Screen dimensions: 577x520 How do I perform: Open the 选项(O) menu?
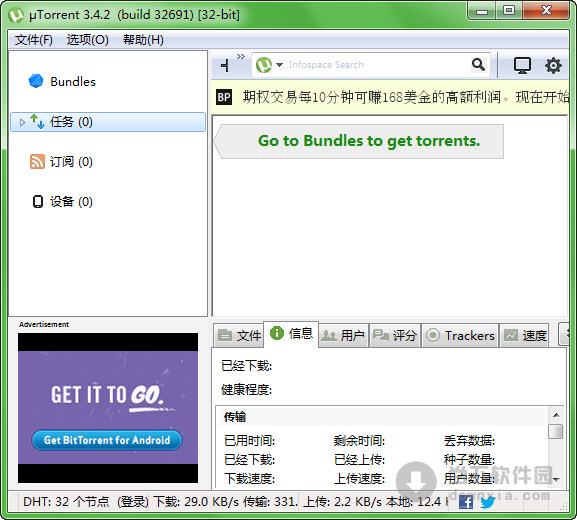click(x=88, y=40)
